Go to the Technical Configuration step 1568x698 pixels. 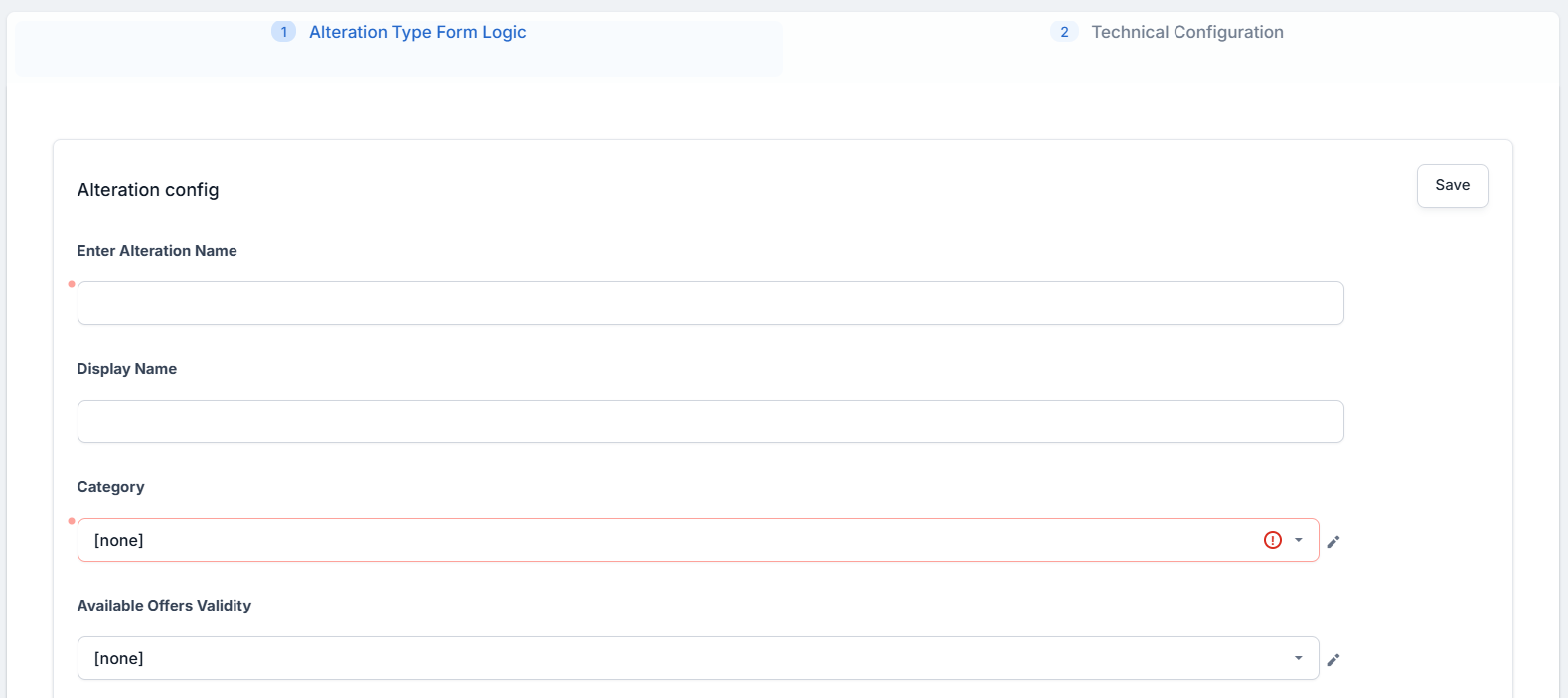tap(1186, 32)
